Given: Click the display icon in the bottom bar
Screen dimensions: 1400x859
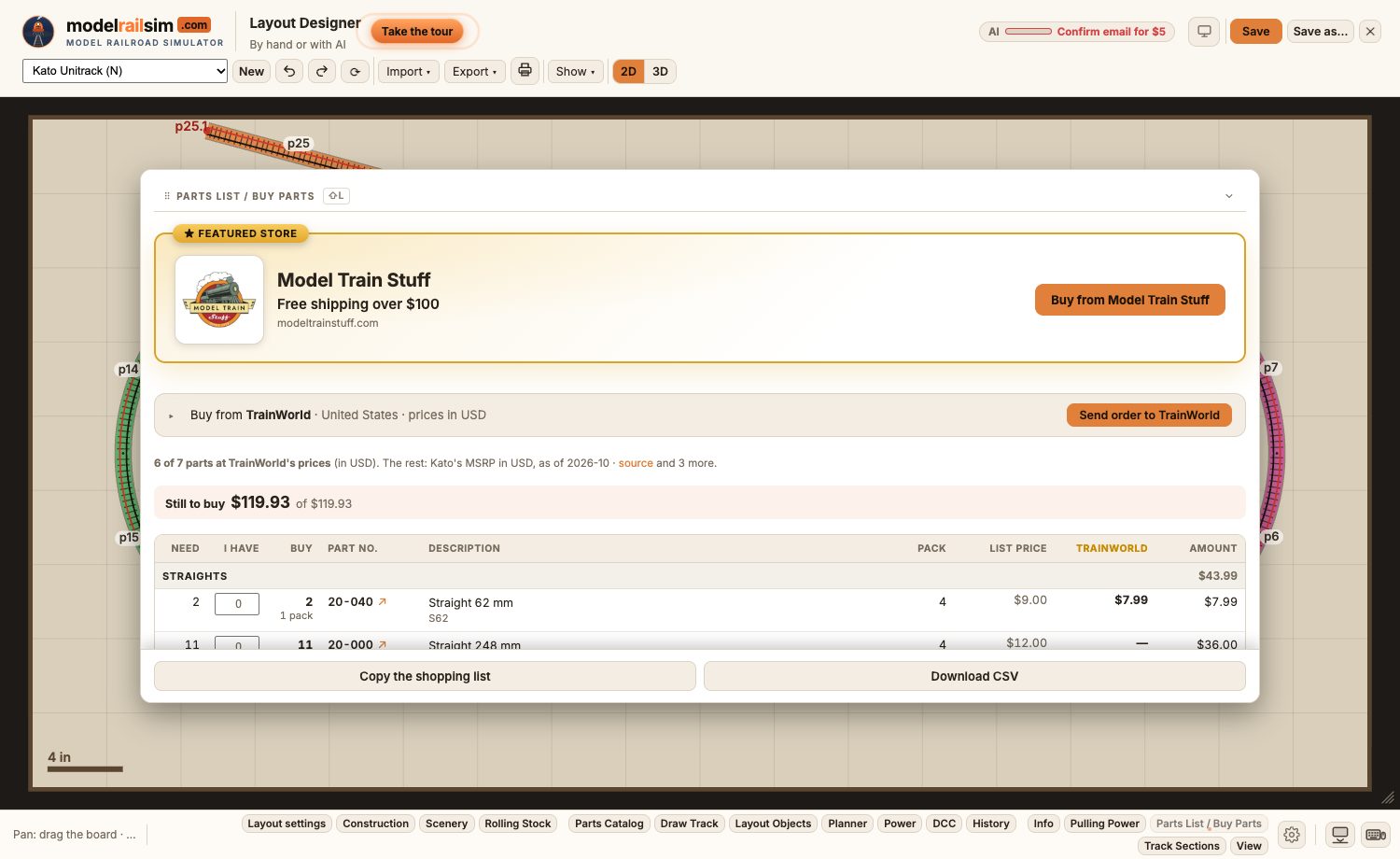Looking at the screenshot, I should (x=1340, y=835).
